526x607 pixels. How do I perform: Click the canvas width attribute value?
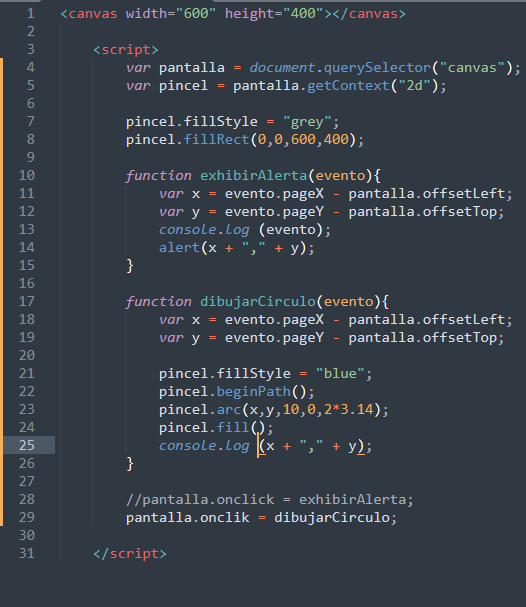[195, 14]
